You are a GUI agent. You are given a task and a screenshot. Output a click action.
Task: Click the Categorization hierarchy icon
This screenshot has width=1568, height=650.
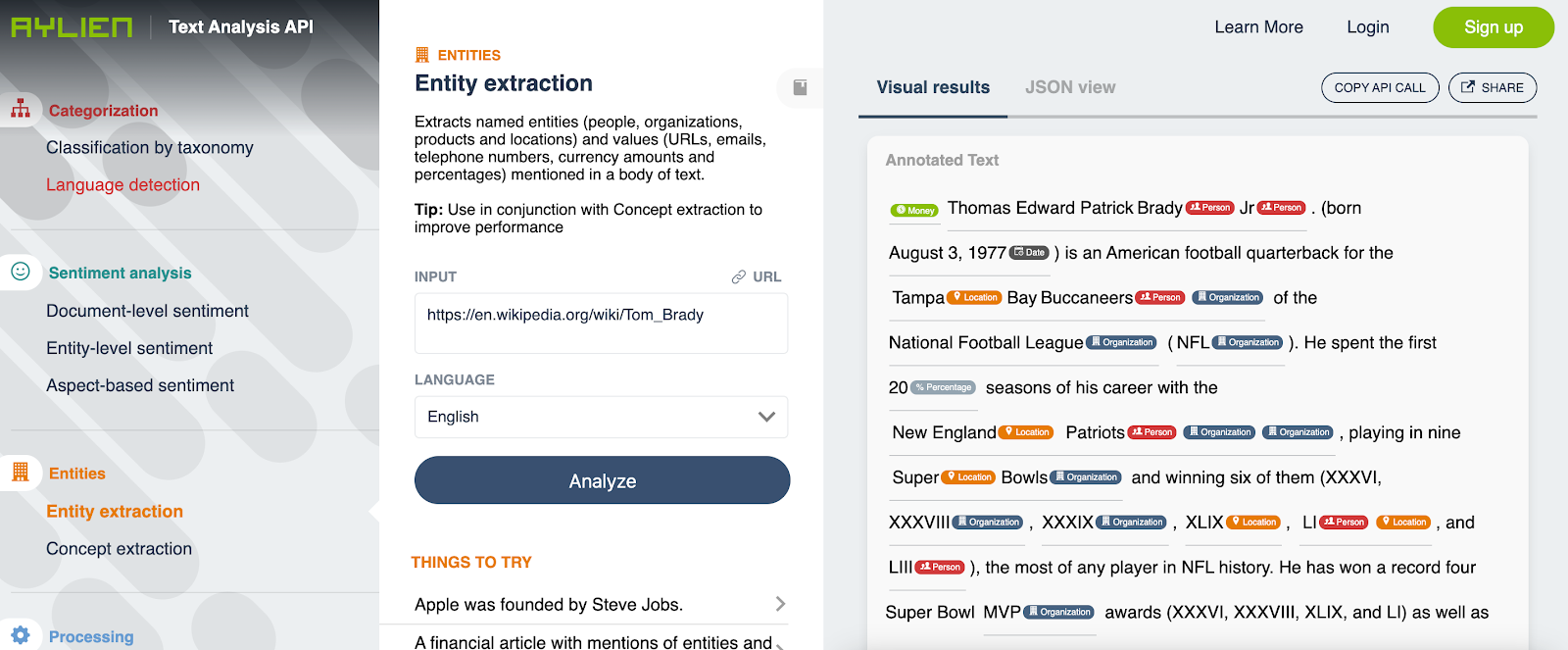point(21,109)
